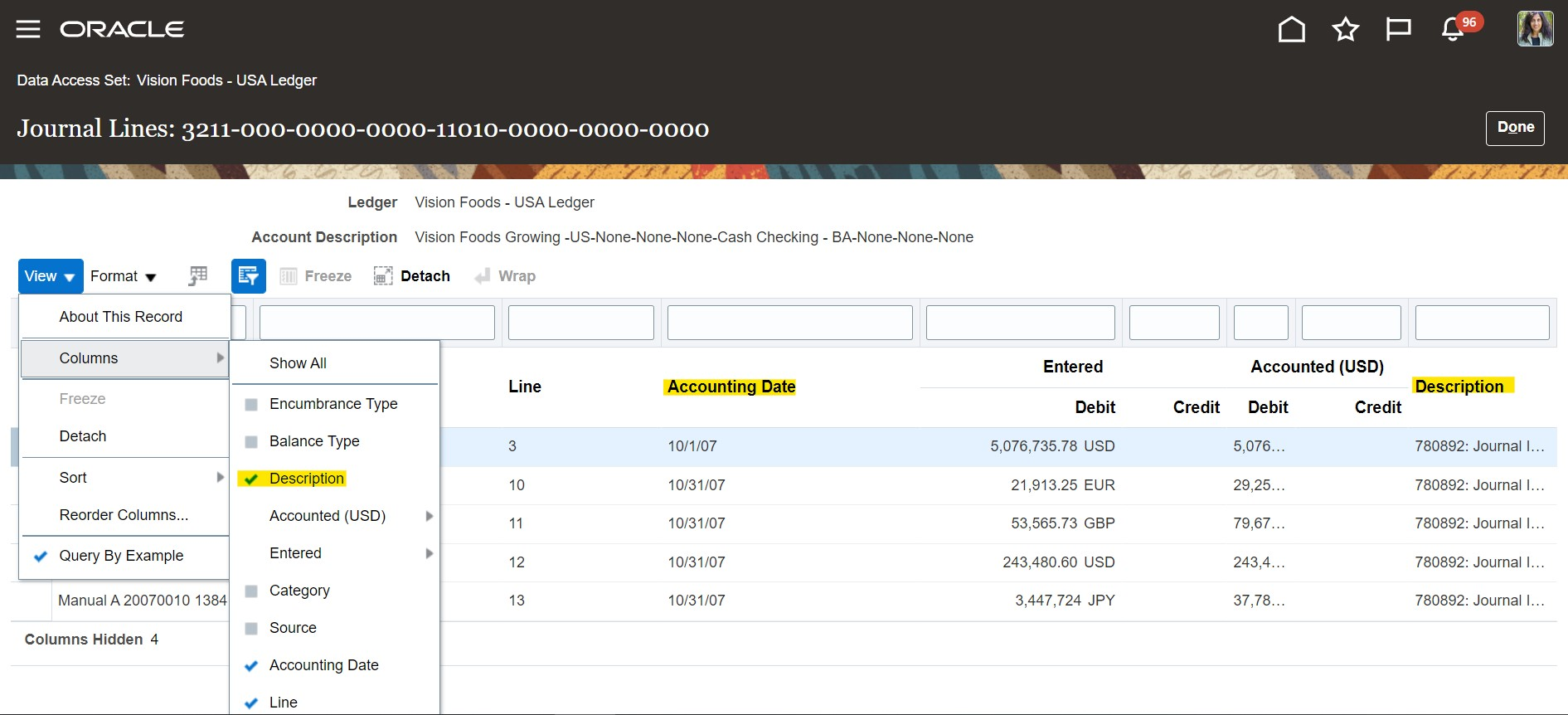The width and height of the screenshot is (1568, 715).
Task: Open the hamburger navigator menu
Action: [x=28, y=29]
